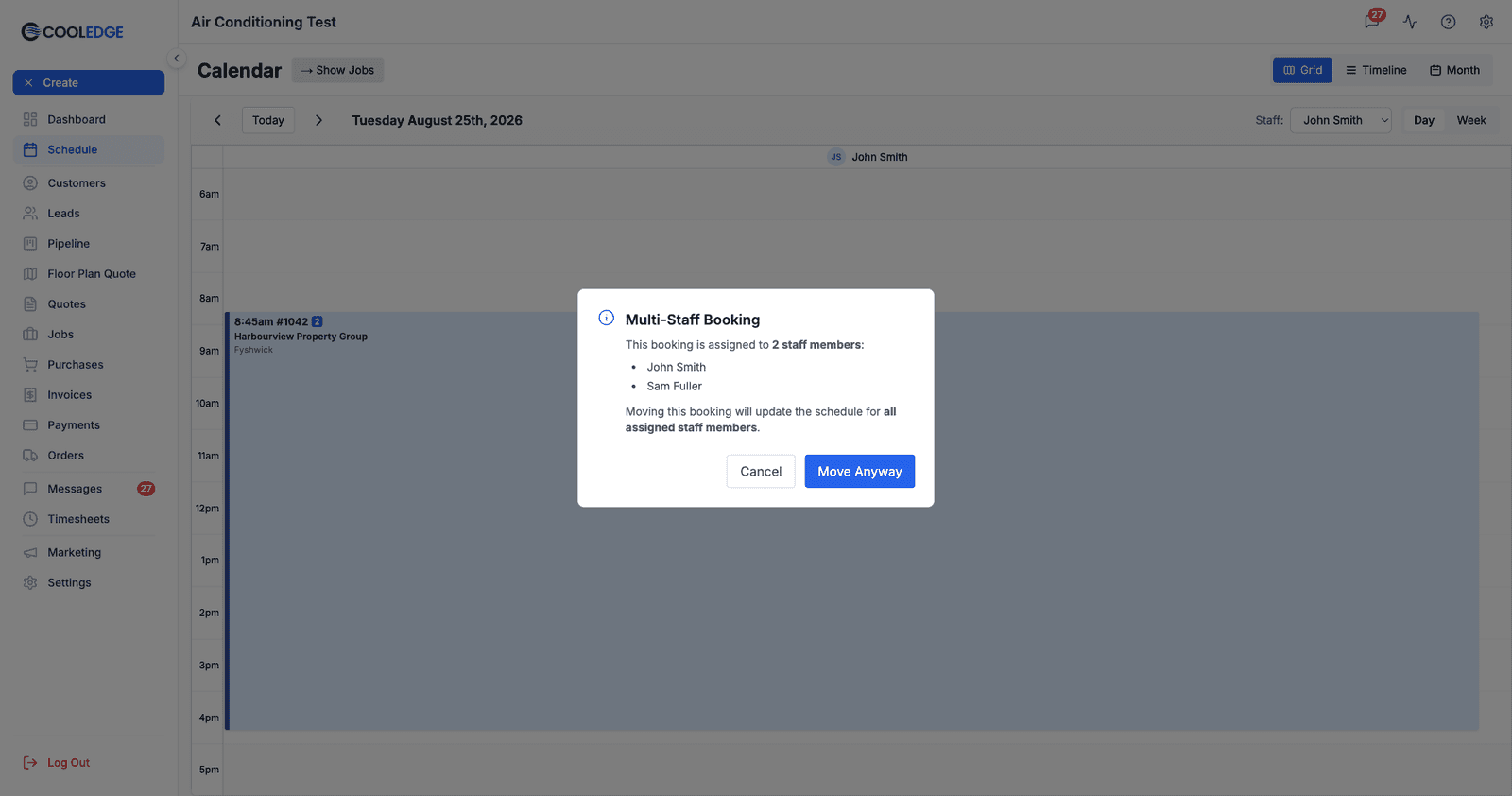
Task: Click the CoolEdge logo
Action: click(72, 31)
